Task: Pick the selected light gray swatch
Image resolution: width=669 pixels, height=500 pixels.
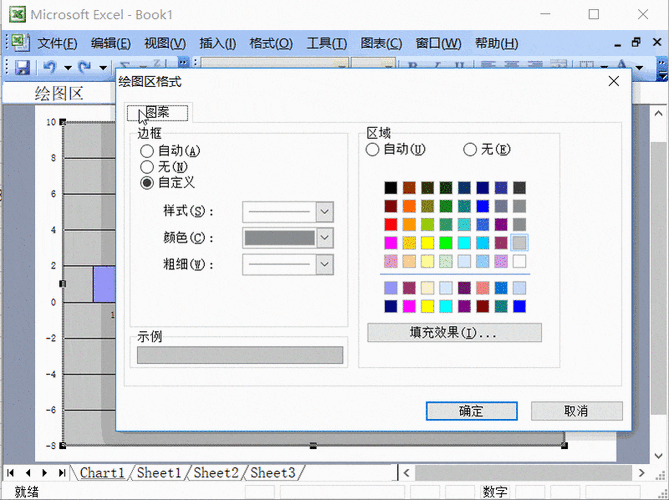Action: tap(519, 243)
